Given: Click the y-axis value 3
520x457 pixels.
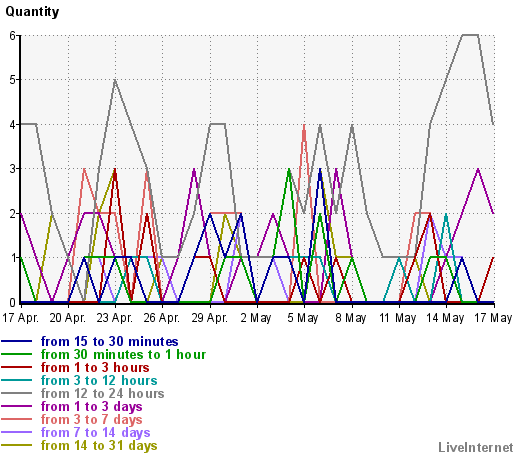Looking at the screenshot, I should point(12,169).
